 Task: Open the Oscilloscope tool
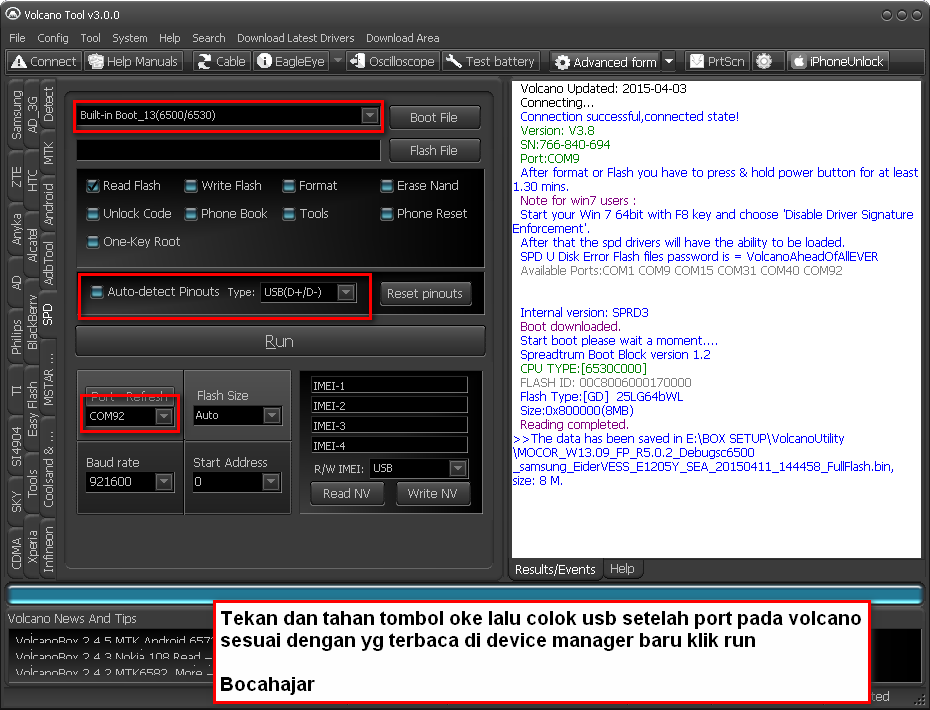[x=393, y=61]
